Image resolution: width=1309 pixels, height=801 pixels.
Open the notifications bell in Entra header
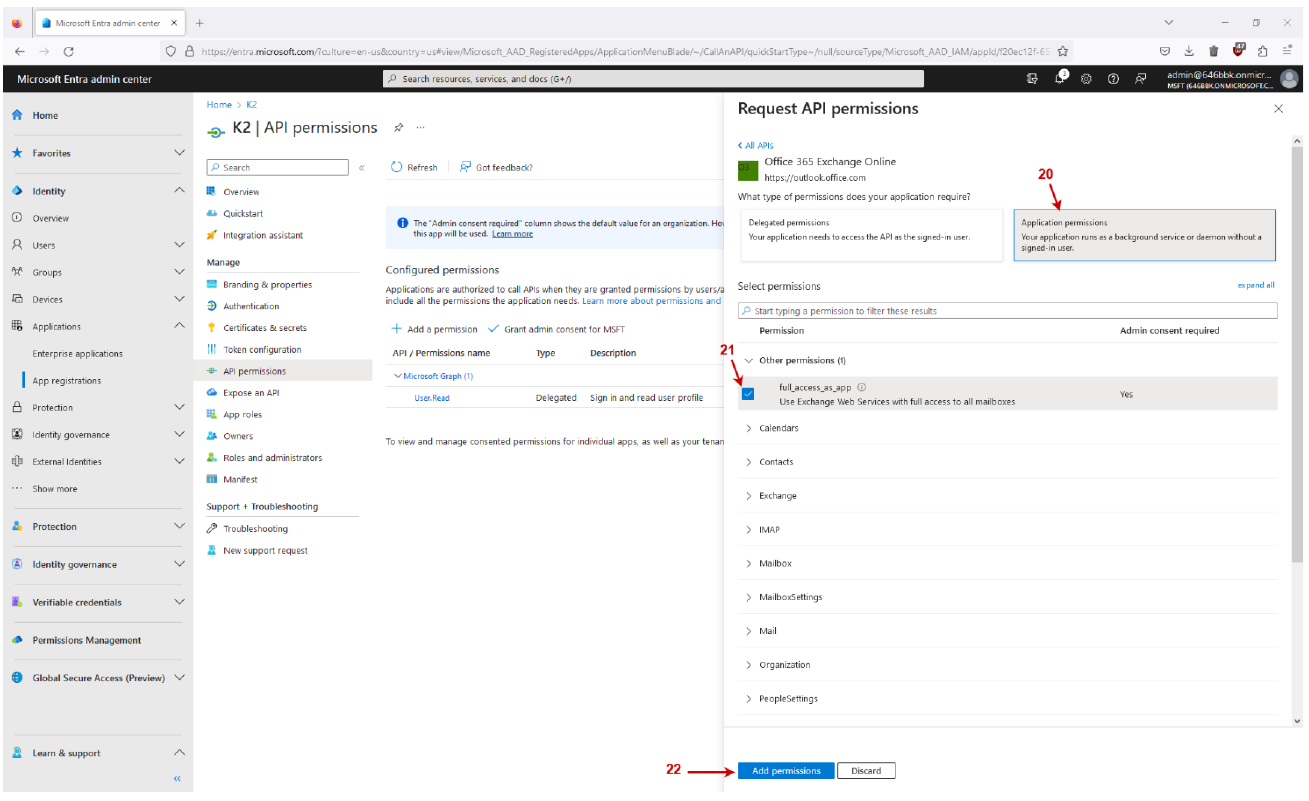tap(1060, 79)
